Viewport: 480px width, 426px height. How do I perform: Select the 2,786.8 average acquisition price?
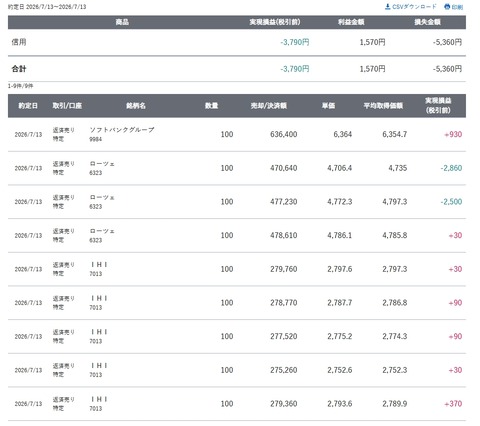pos(394,303)
